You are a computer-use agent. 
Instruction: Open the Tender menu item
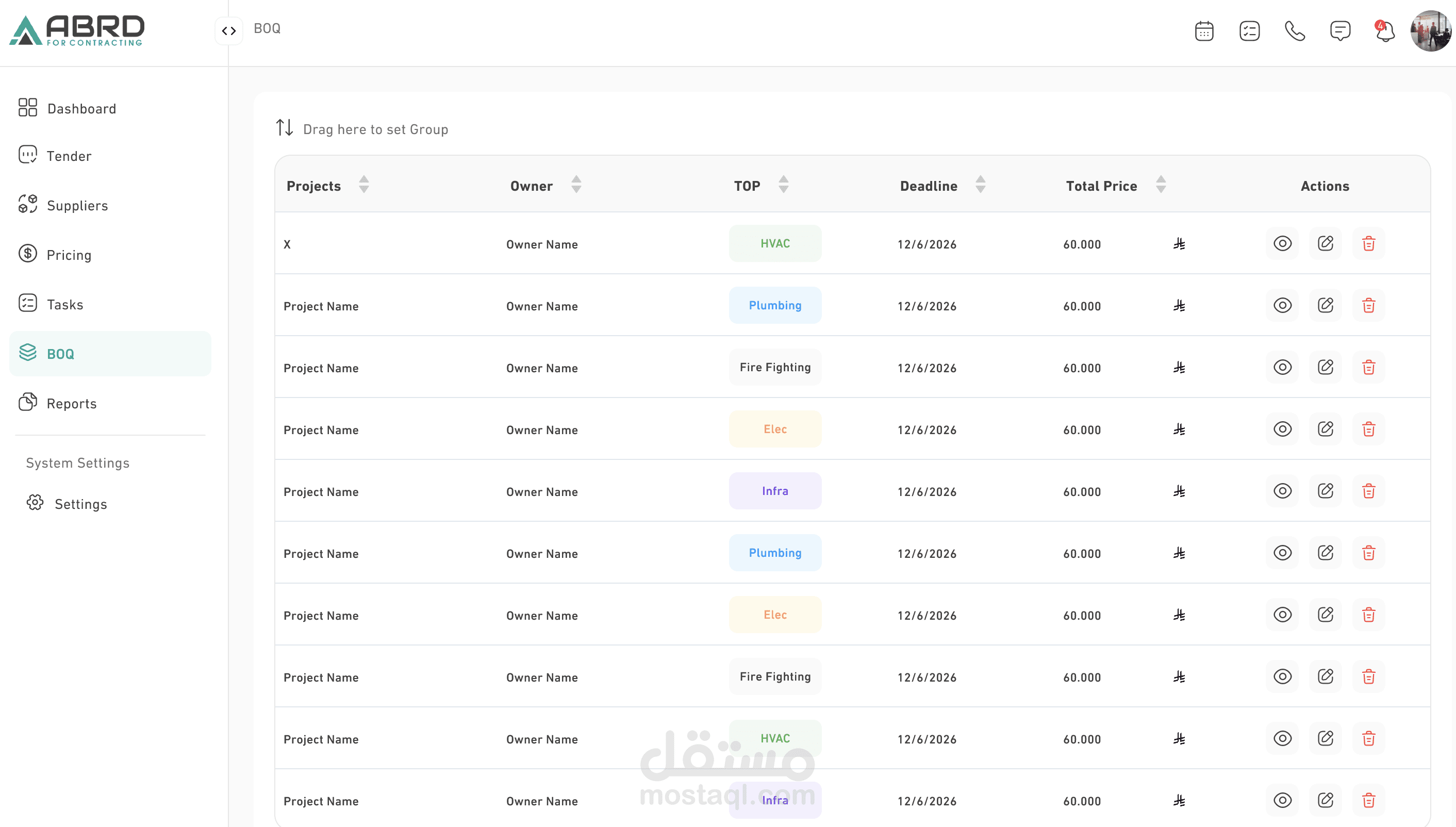coord(68,156)
